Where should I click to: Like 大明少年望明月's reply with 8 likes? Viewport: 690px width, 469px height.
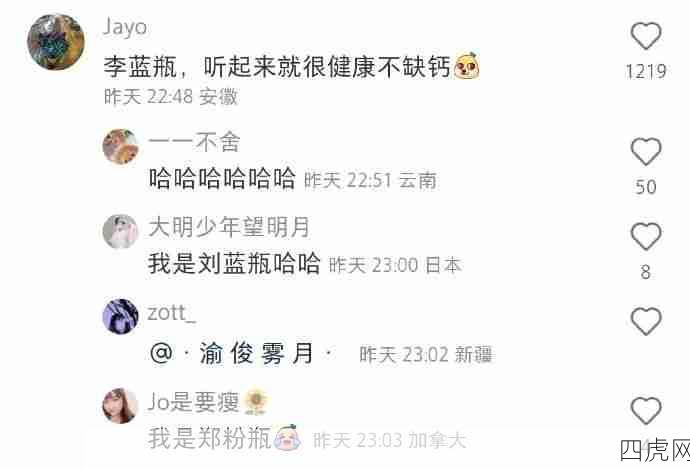tap(646, 237)
